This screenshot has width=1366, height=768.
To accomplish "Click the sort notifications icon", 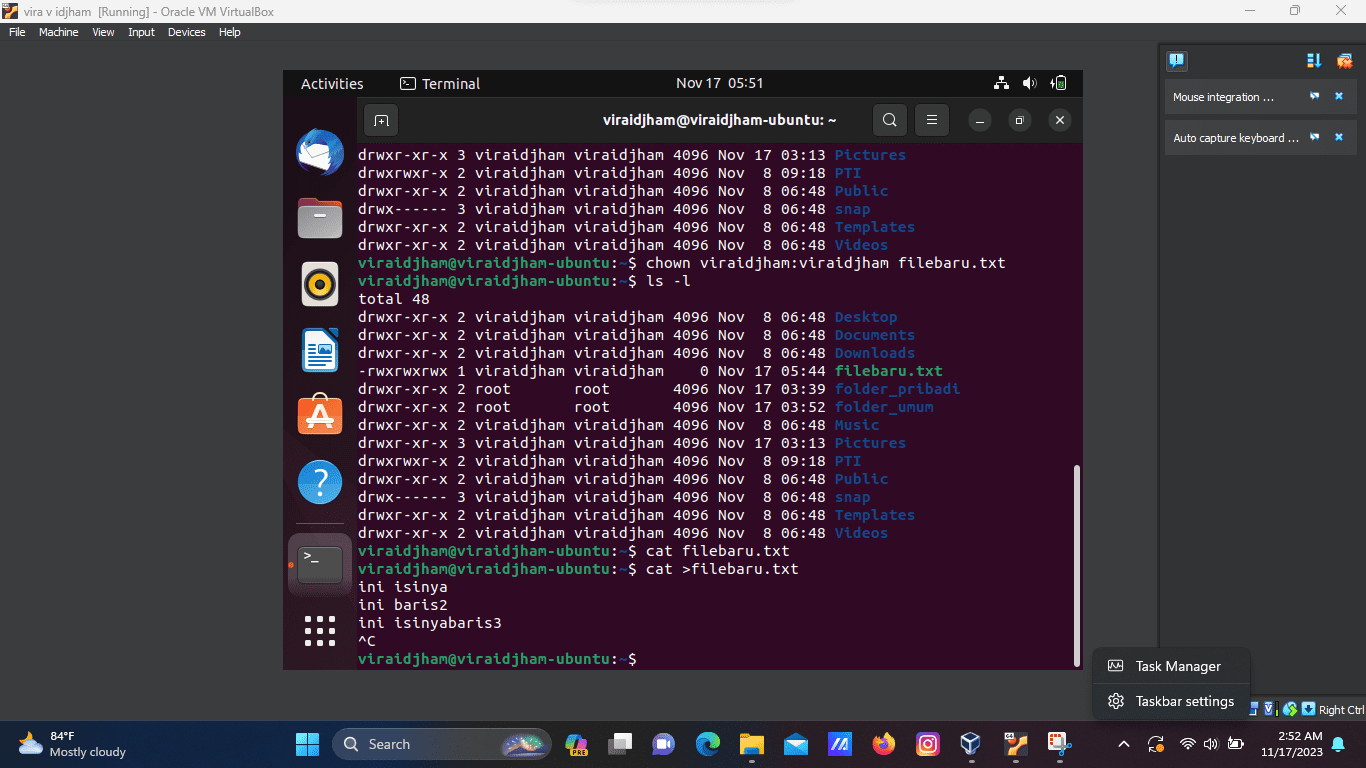I will (x=1314, y=61).
